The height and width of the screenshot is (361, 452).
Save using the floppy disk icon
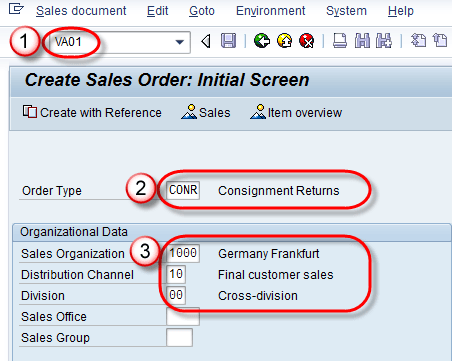229,41
